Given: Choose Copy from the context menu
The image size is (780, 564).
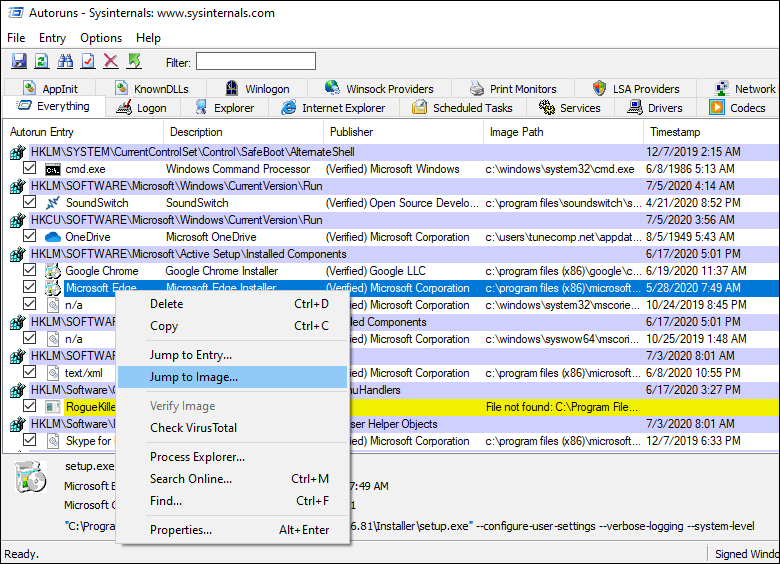Looking at the screenshot, I should coord(233,326).
